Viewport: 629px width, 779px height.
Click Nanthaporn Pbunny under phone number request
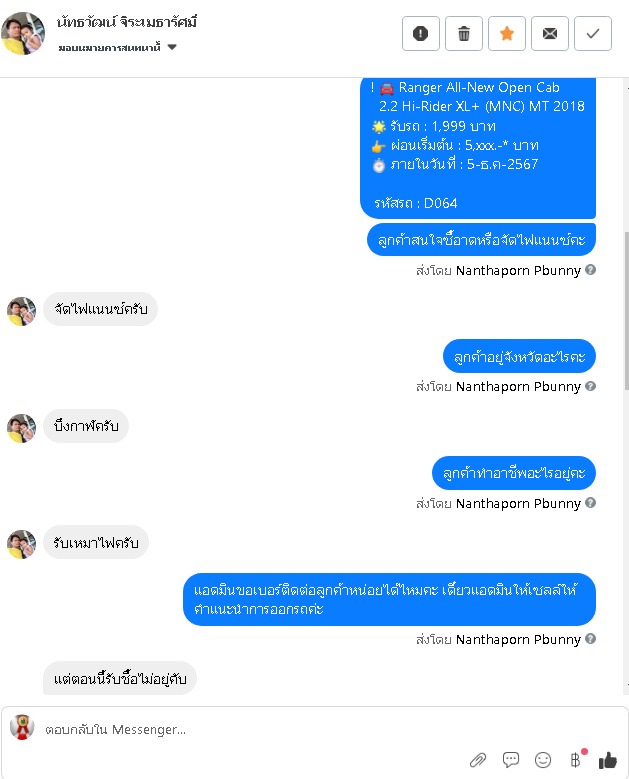(x=518, y=639)
